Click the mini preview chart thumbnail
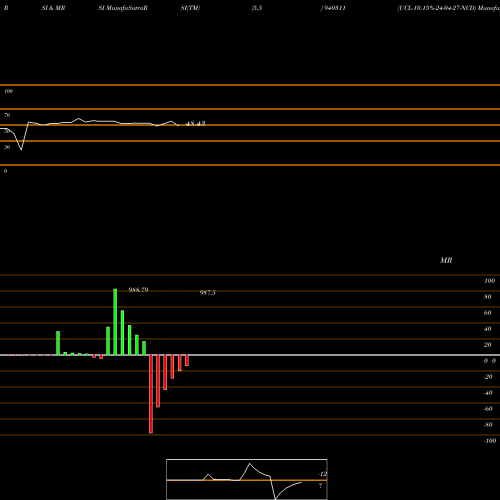Image resolution: width=500 pixels, height=500 pixels. (x=247, y=479)
